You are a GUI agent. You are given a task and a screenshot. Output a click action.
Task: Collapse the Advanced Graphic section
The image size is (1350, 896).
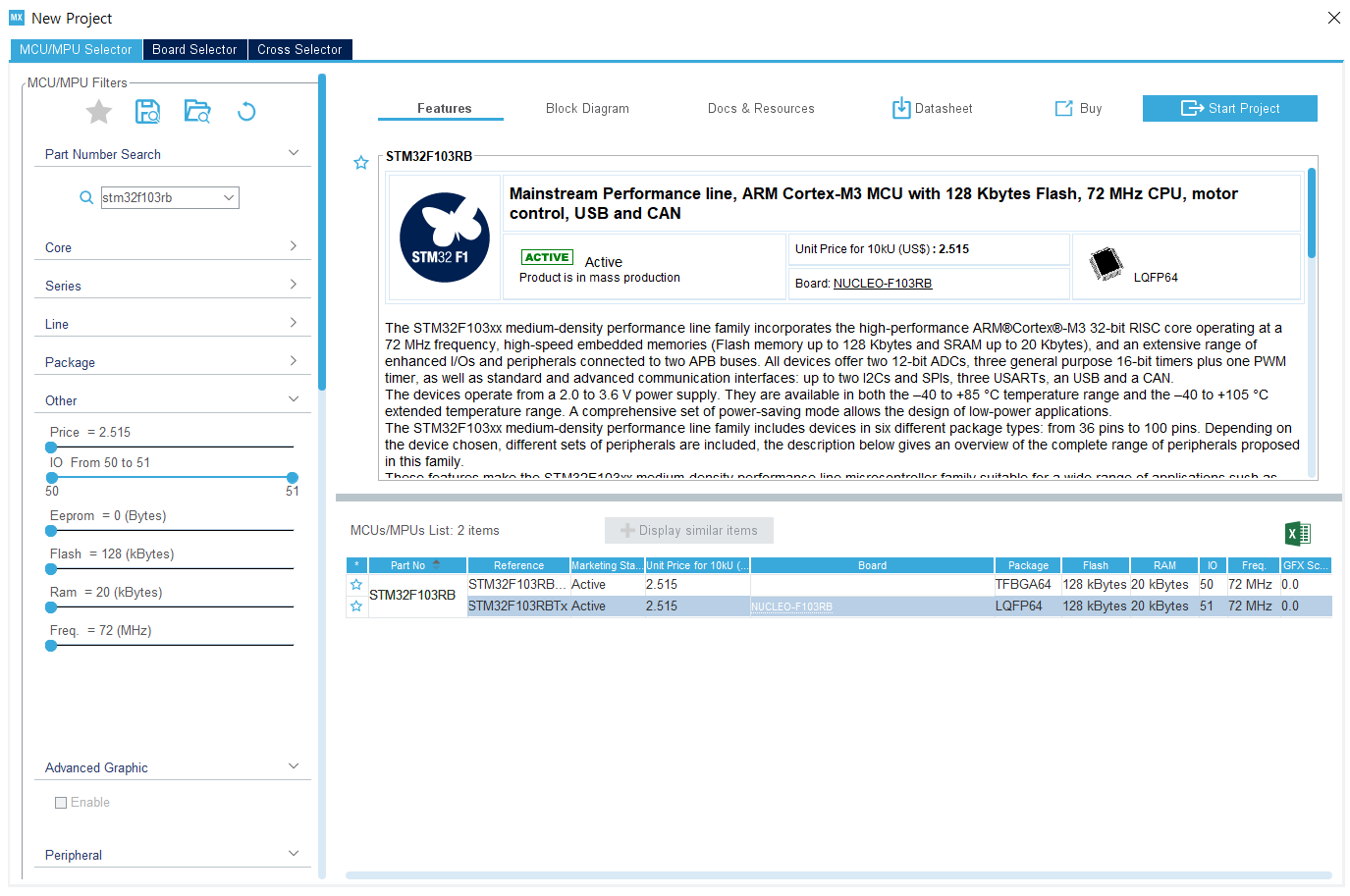[294, 765]
